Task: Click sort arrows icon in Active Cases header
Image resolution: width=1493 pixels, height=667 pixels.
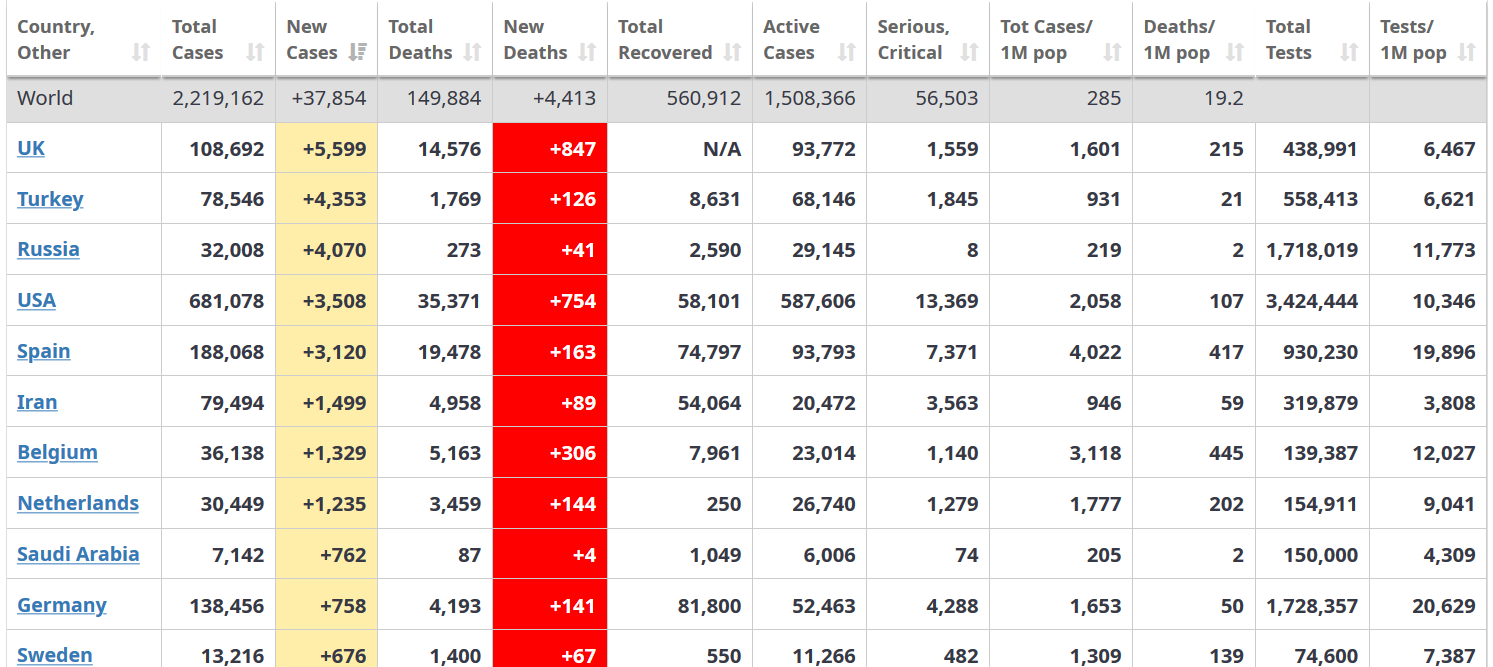Action: coord(847,53)
